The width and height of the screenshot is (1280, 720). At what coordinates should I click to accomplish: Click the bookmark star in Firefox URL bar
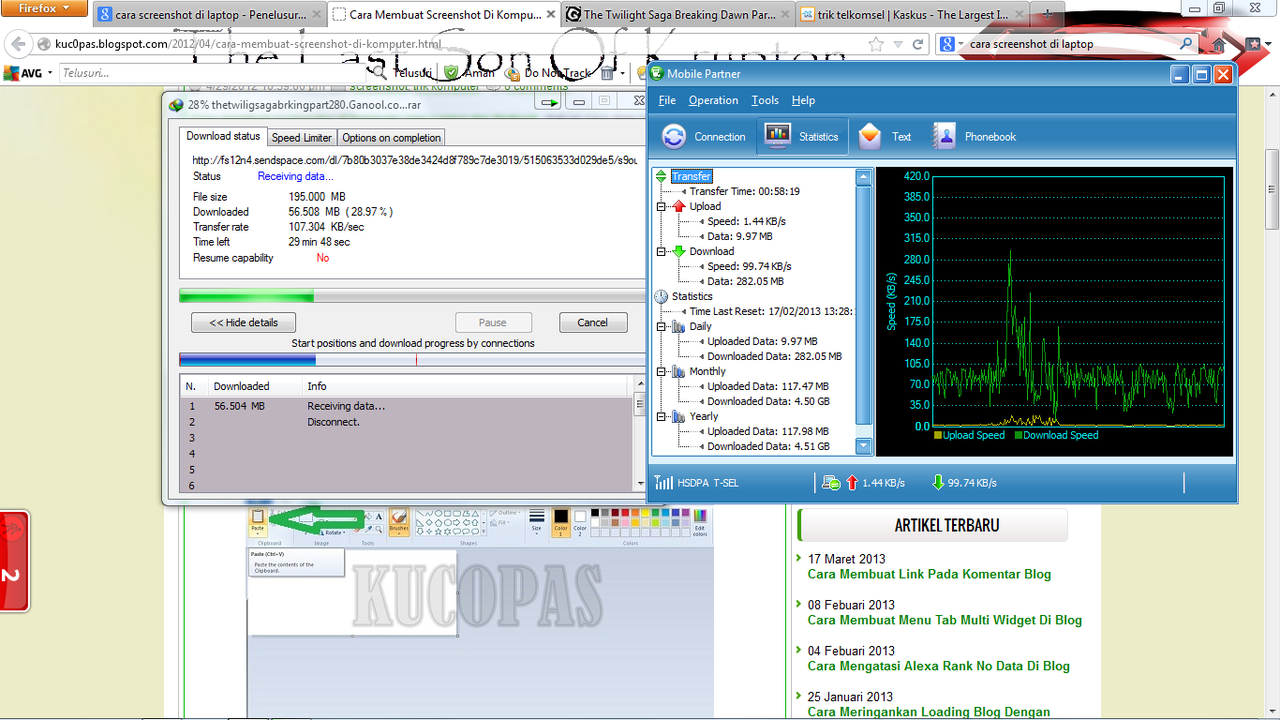click(x=876, y=44)
